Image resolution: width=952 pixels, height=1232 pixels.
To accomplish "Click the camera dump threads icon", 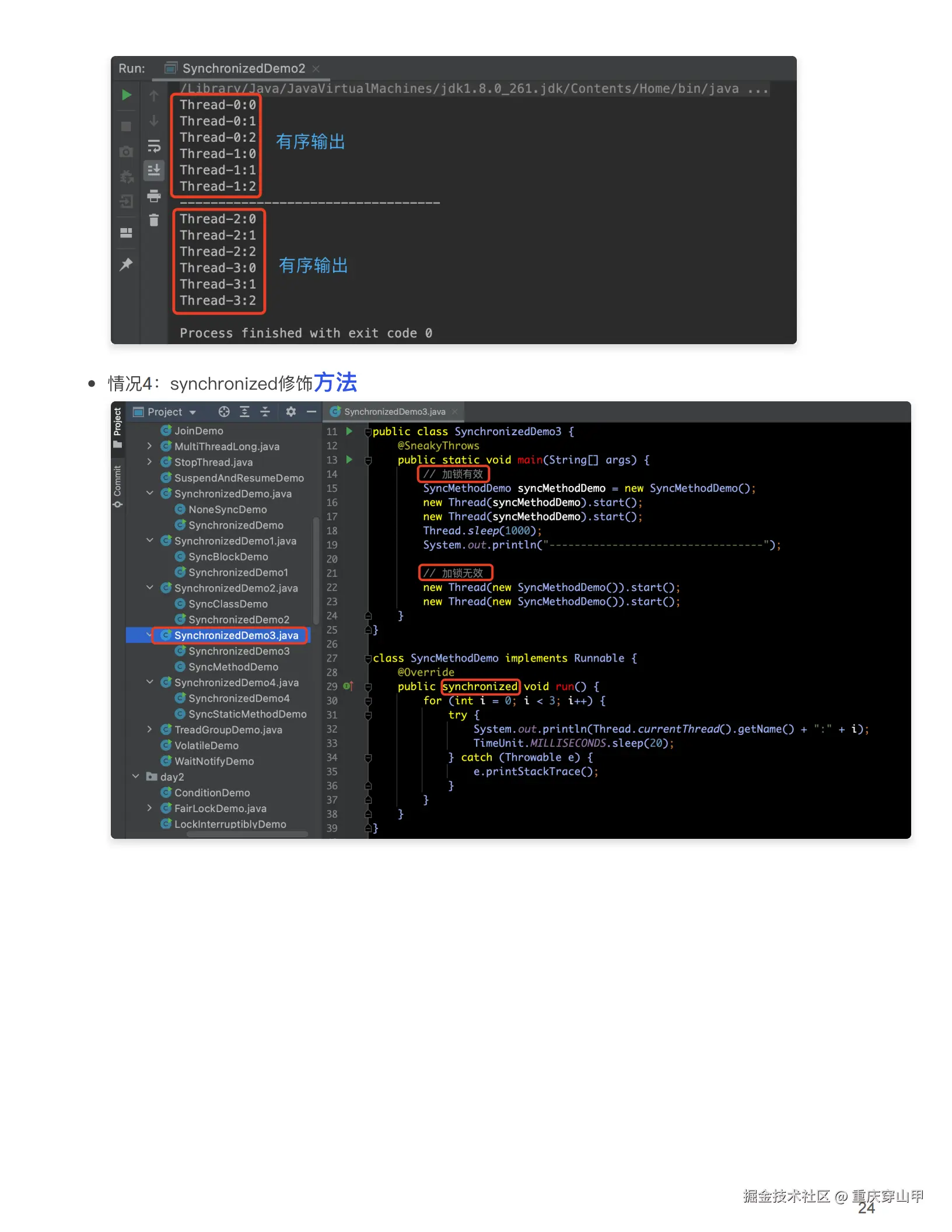I will tap(126, 152).
